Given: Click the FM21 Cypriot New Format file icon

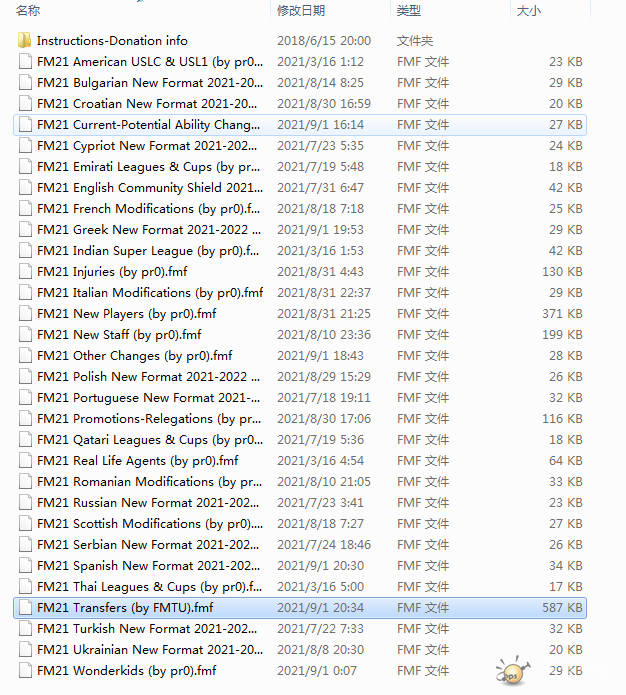Looking at the screenshot, I should (x=25, y=145).
